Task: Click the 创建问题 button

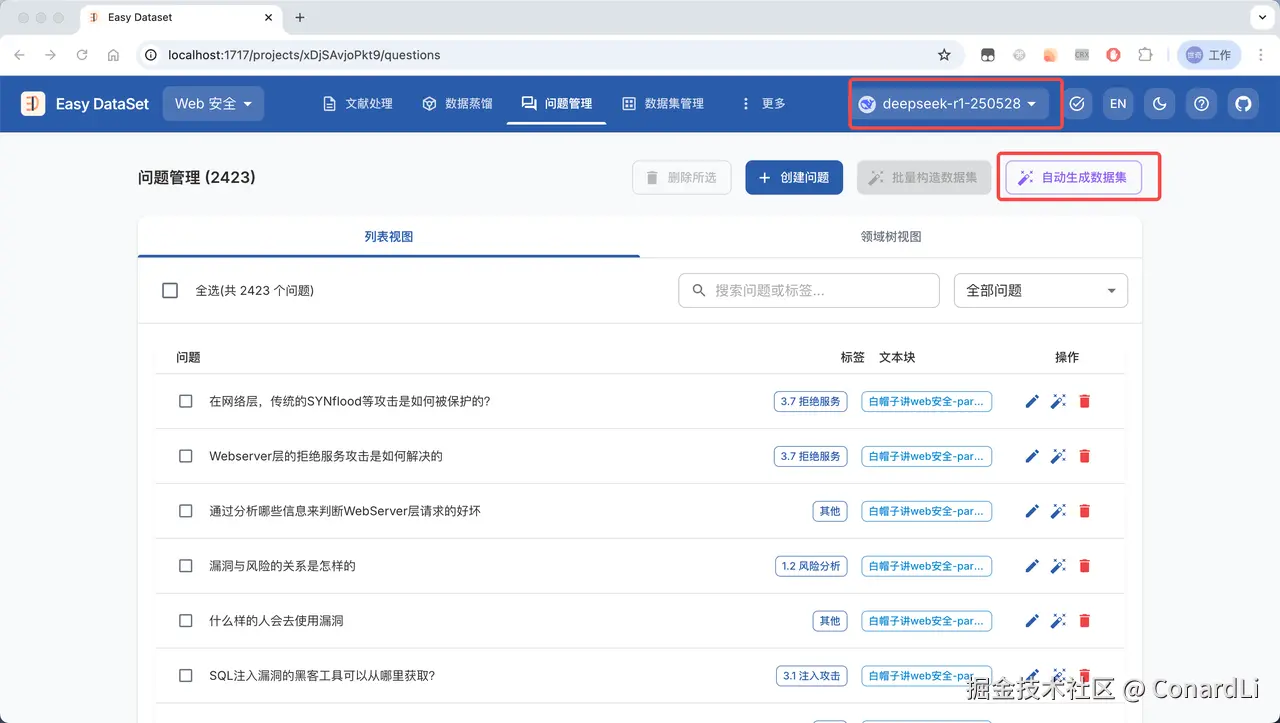Action: click(x=794, y=177)
